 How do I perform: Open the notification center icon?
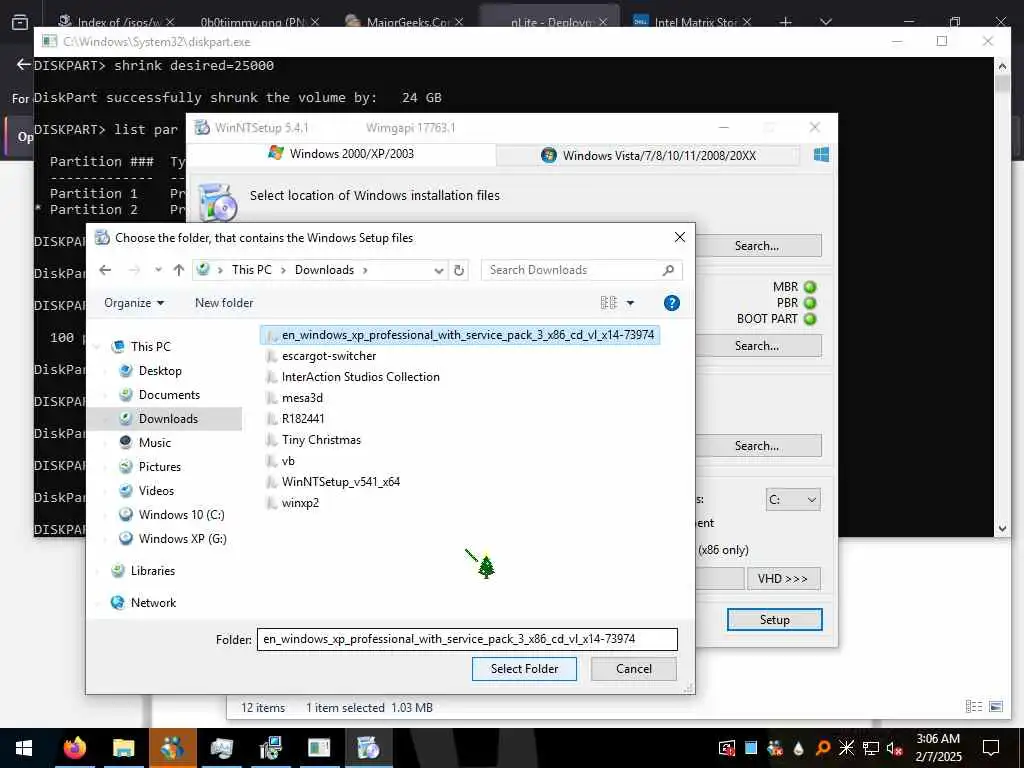pos(991,748)
